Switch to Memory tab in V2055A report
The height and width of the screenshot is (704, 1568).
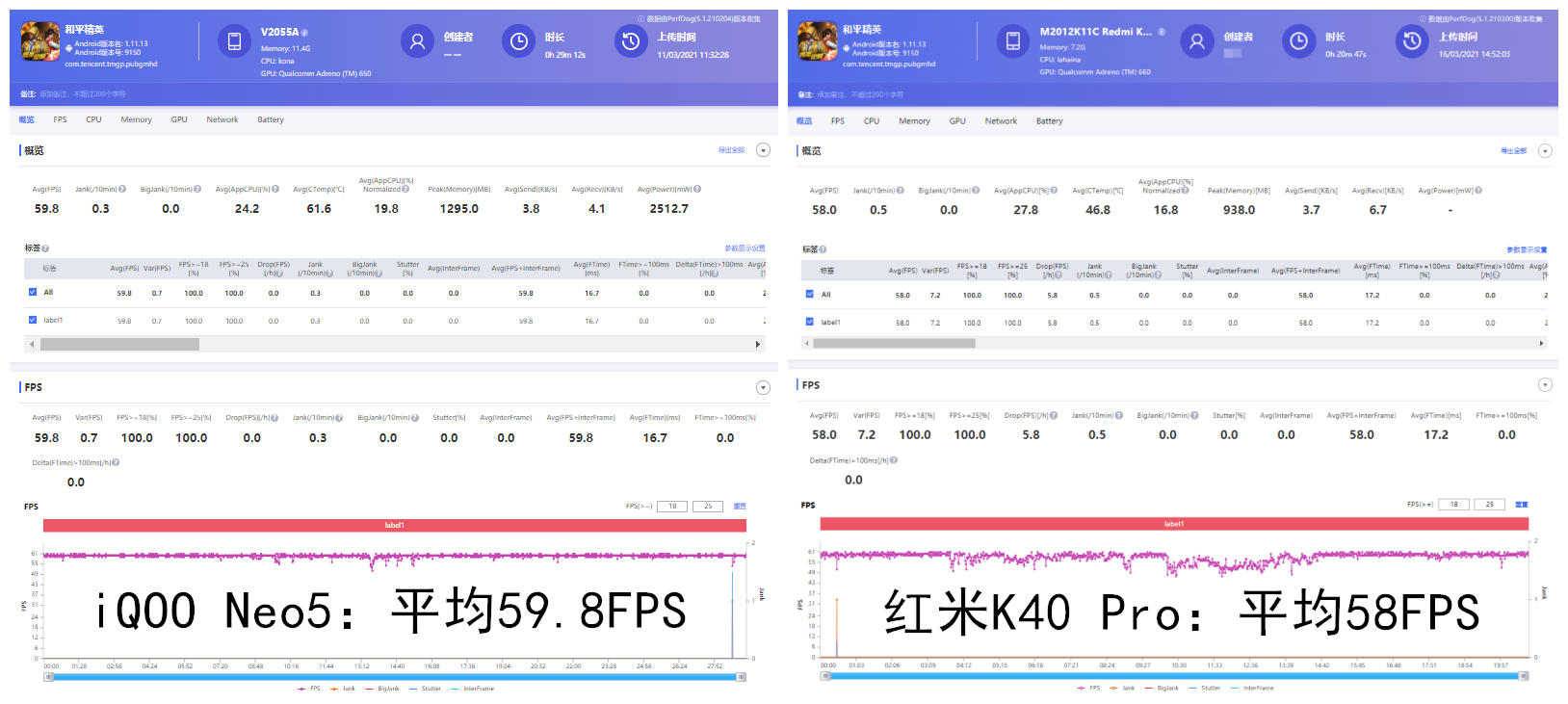pyautogui.click(x=136, y=119)
